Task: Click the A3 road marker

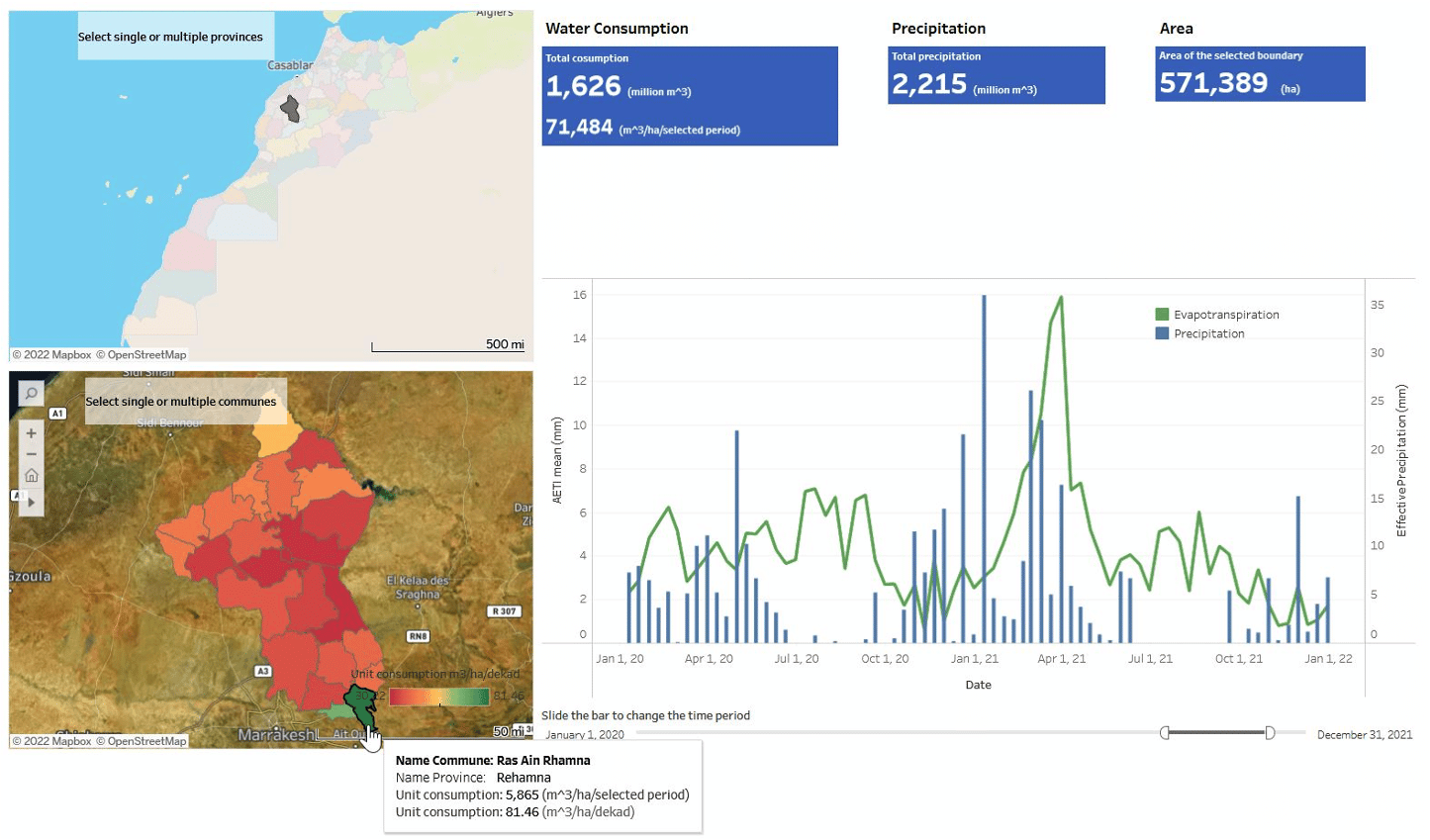Action: [x=263, y=671]
